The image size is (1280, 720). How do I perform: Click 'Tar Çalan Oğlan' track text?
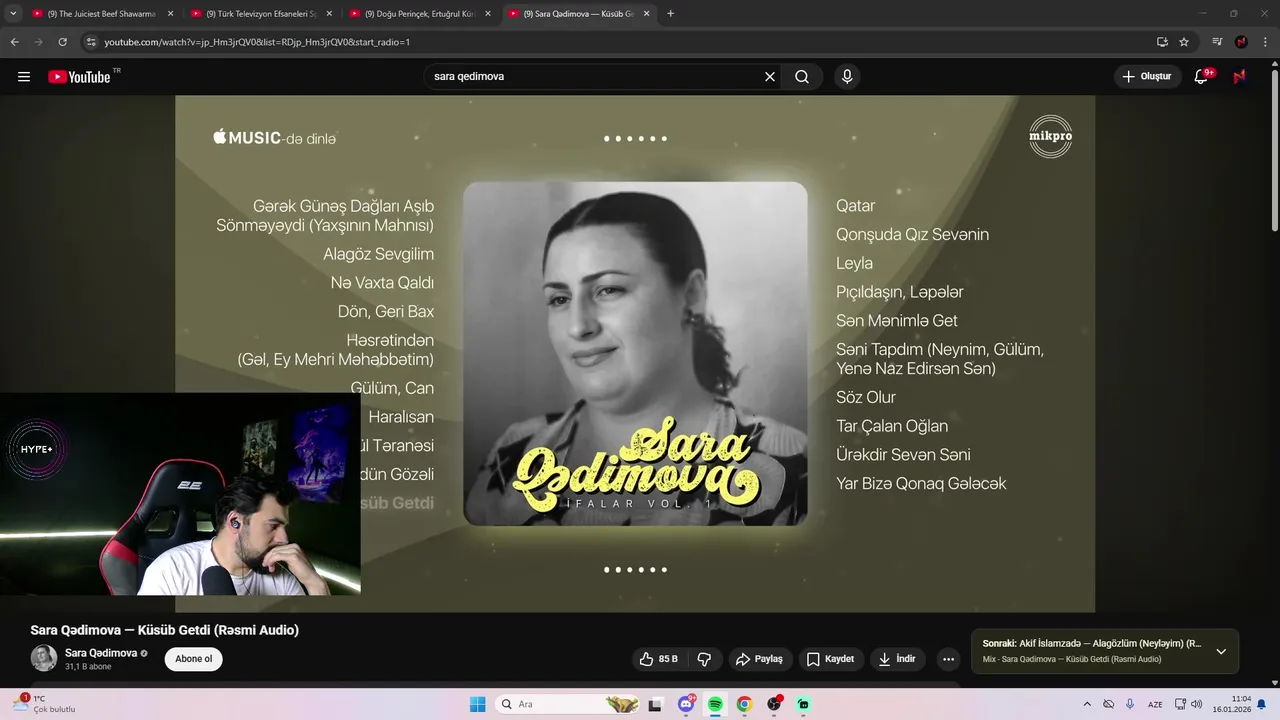click(892, 426)
